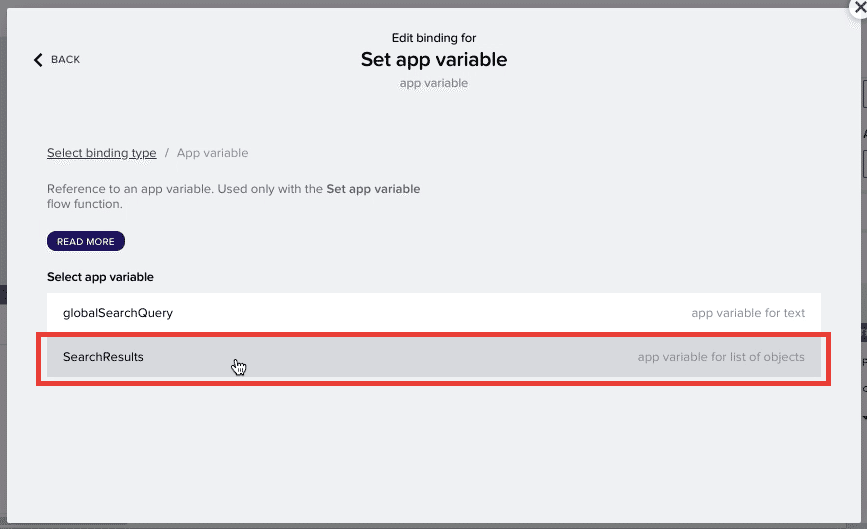Click the 'flow function.' description line
867x529 pixels.
point(85,204)
